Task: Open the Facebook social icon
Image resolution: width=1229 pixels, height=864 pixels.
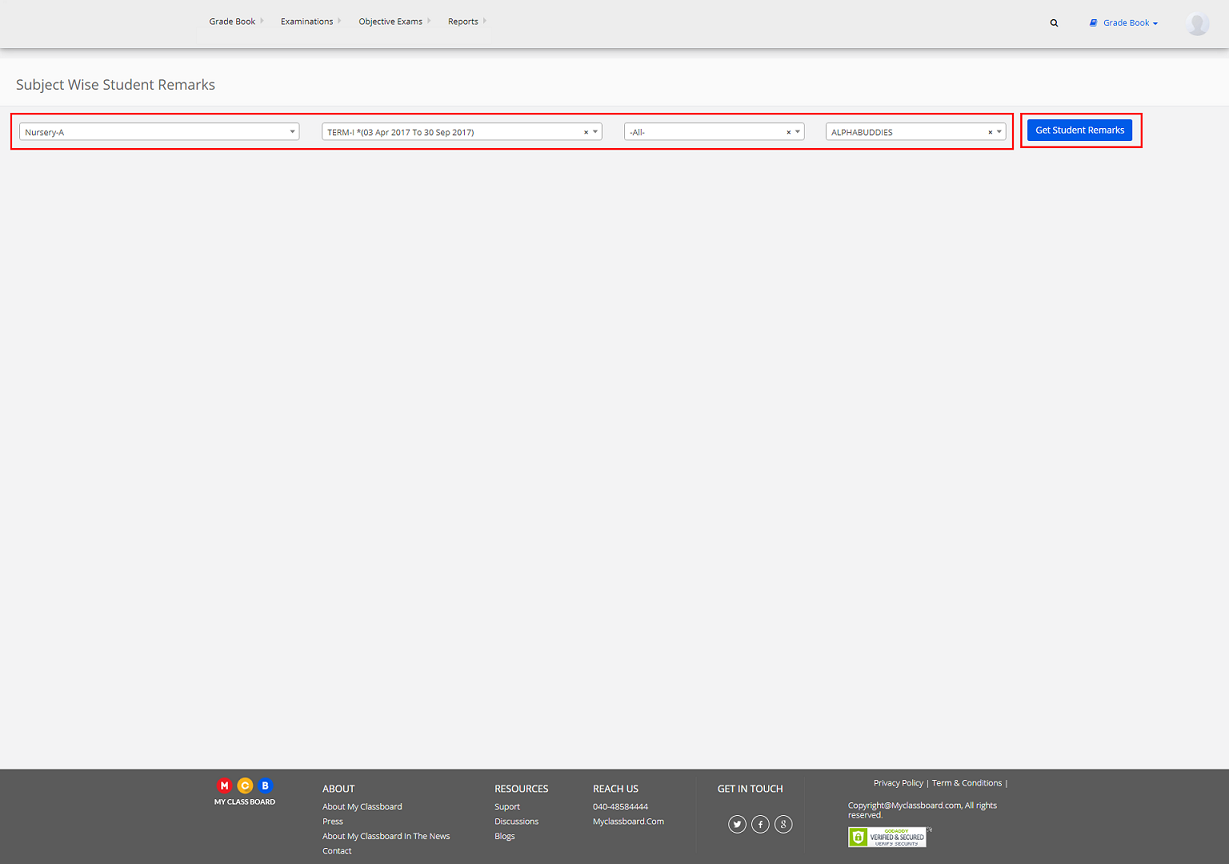Action: (760, 824)
